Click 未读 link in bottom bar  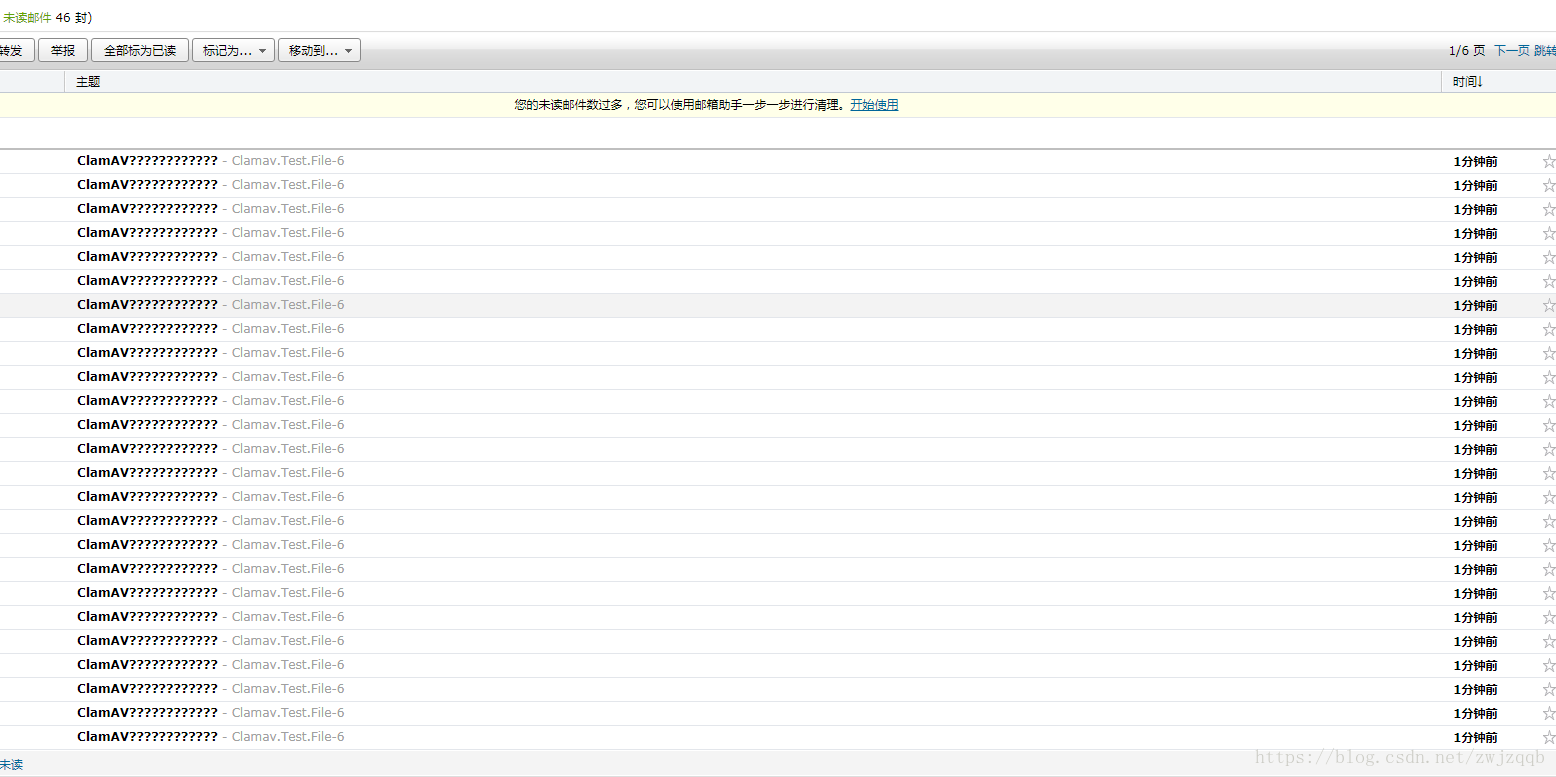coord(11,765)
